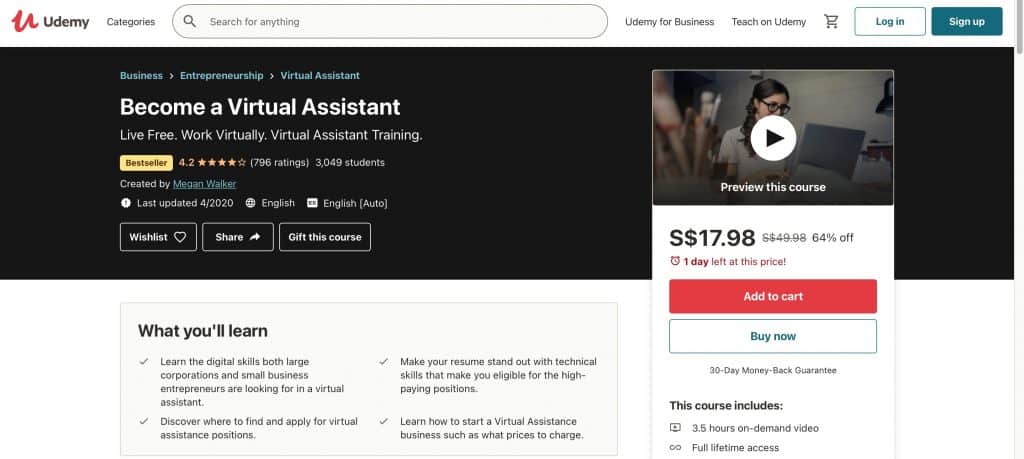Open instructor Megan Walker's profile
The width and height of the screenshot is (1024, 459).
[204, 184]
